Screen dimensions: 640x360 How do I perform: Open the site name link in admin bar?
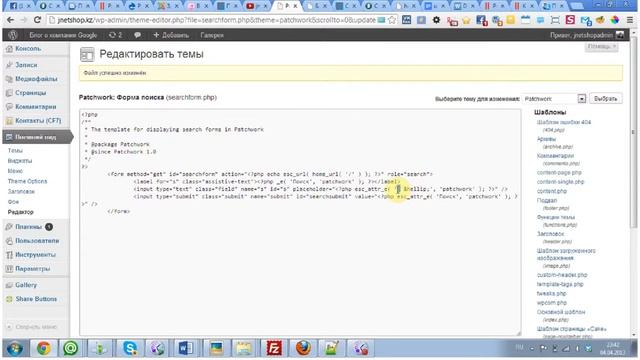pos(63,35)
